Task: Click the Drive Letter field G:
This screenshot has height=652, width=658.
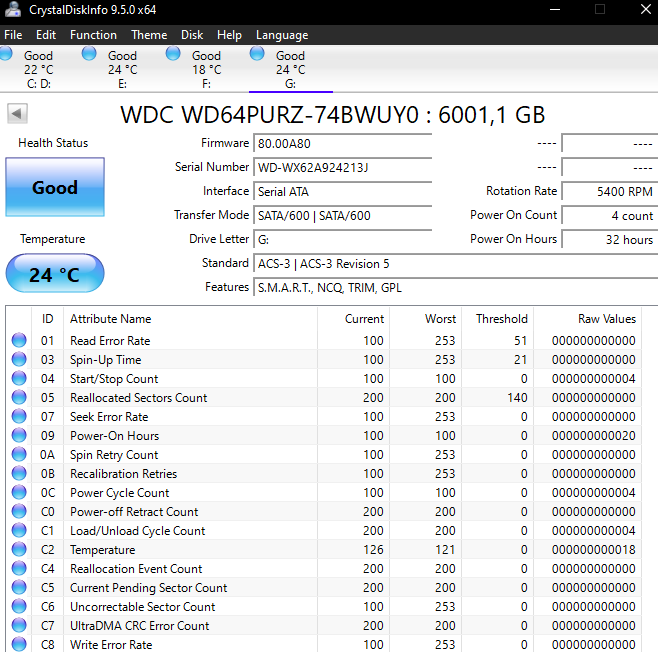Action: pyautogui.click(x=342, y=239)
